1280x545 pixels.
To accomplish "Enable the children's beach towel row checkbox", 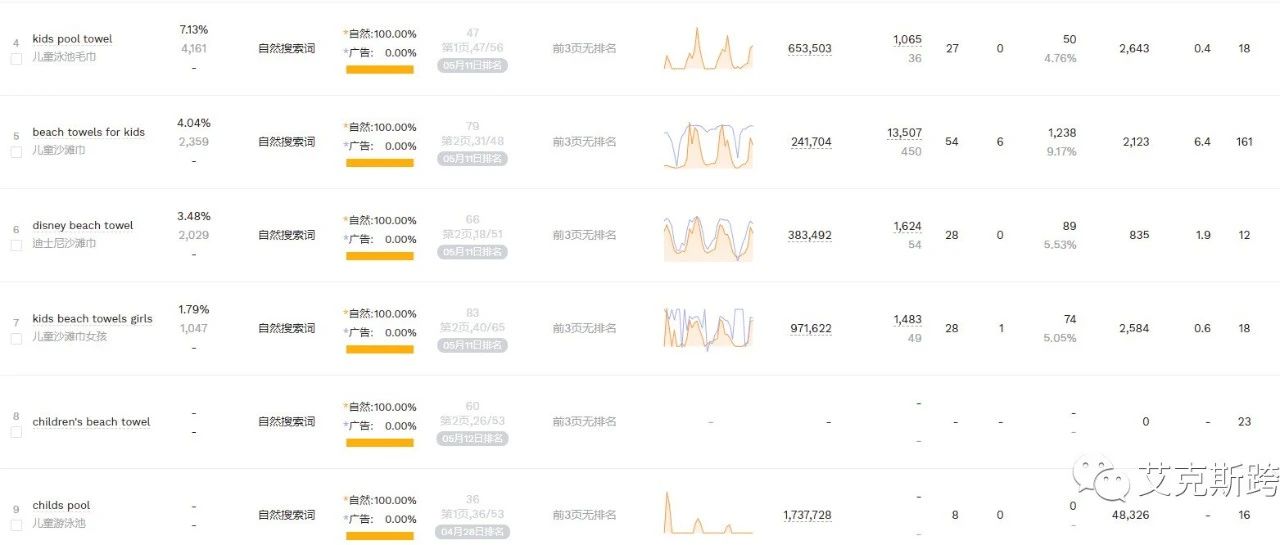I will click(x=16, y=432).
